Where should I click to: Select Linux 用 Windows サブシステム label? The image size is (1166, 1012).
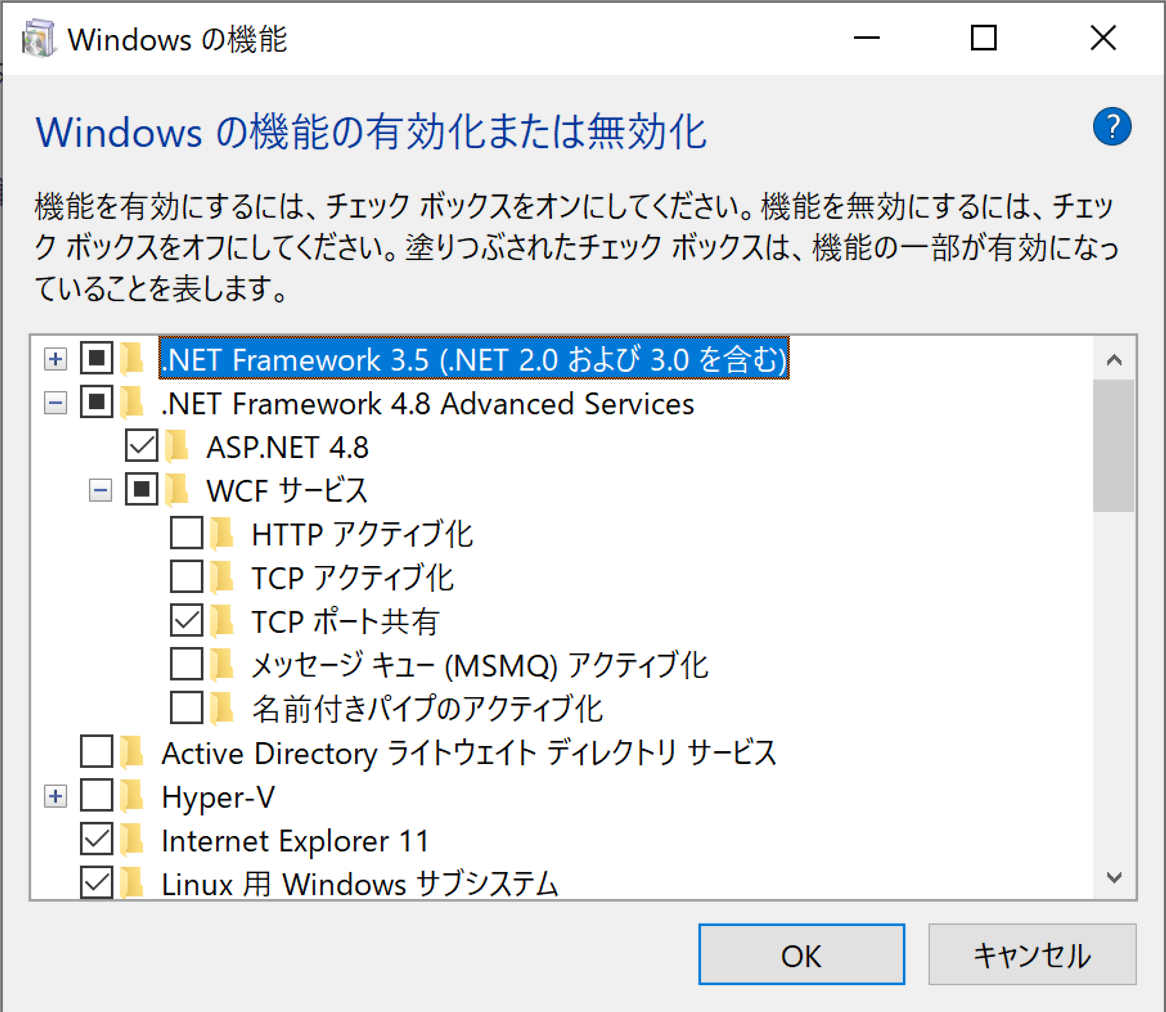(359, 883)
